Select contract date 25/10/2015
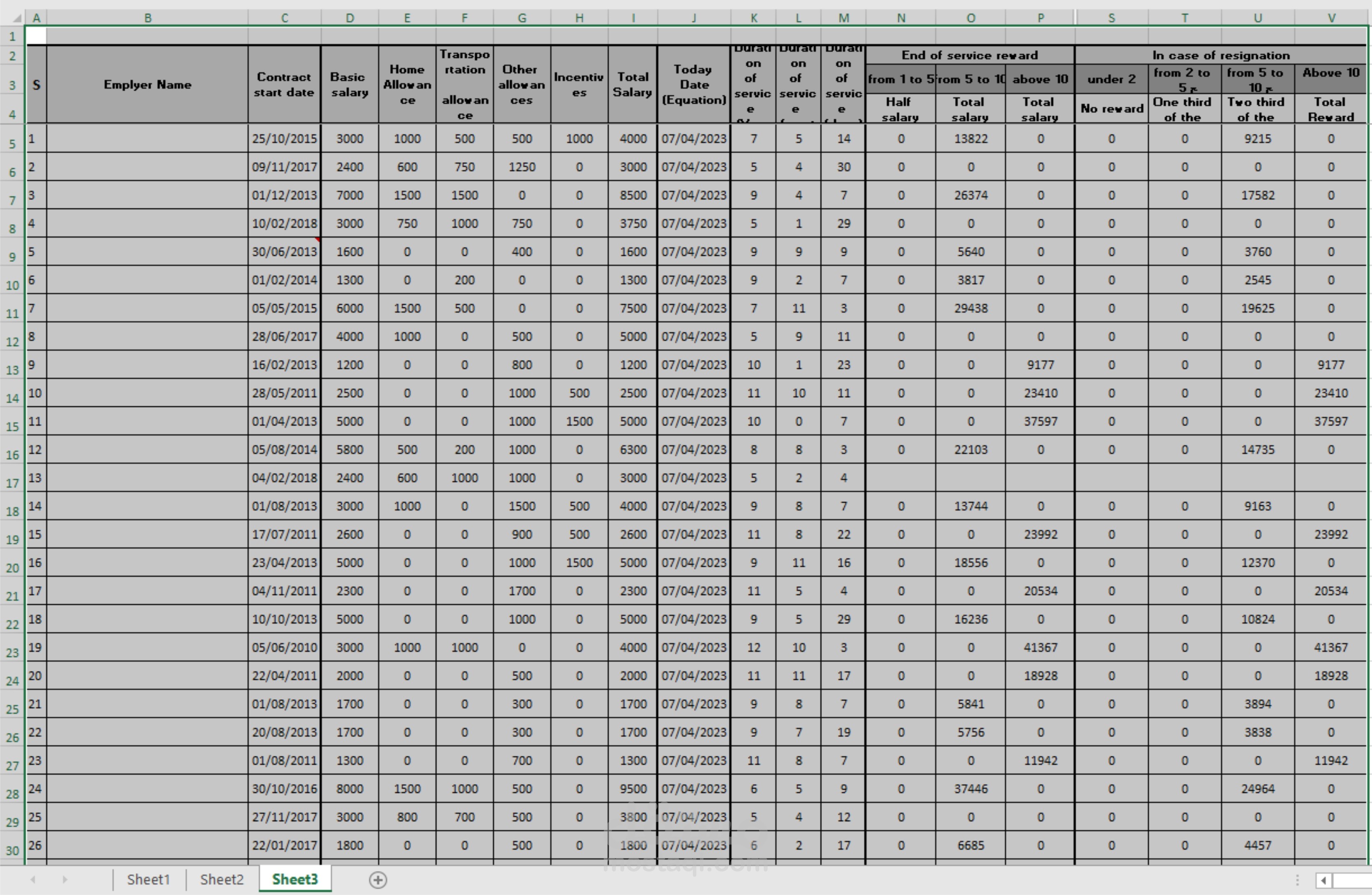 tap(284, 138)
